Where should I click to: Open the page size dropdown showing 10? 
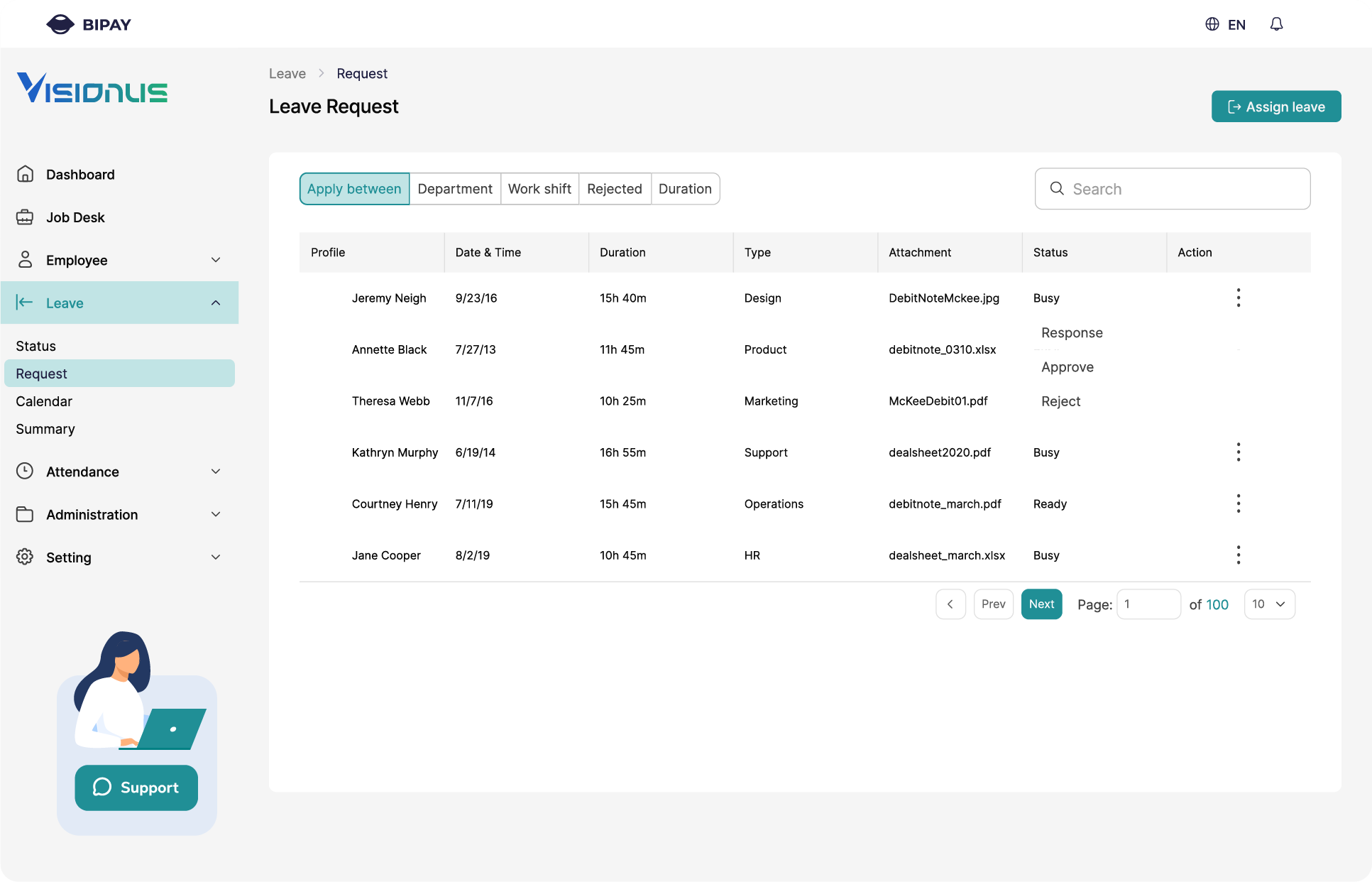pos(1269,604)
